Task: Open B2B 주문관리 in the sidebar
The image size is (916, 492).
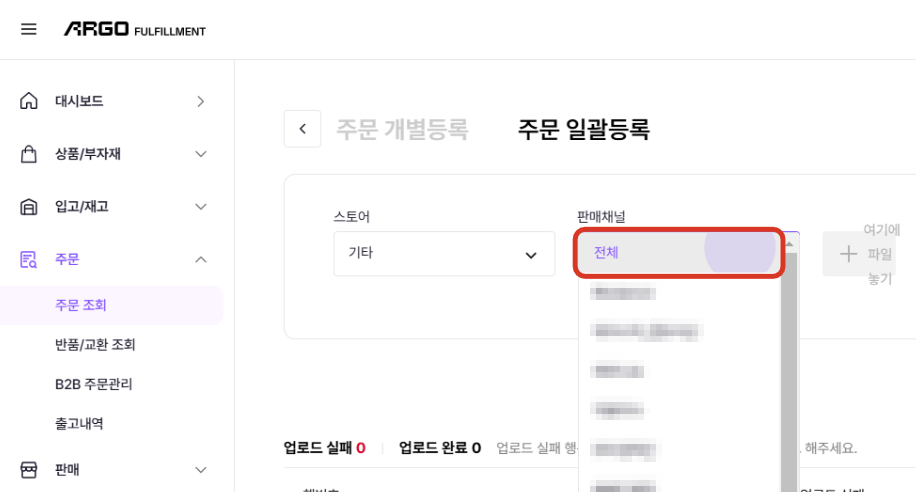Action: click(93, 384)
